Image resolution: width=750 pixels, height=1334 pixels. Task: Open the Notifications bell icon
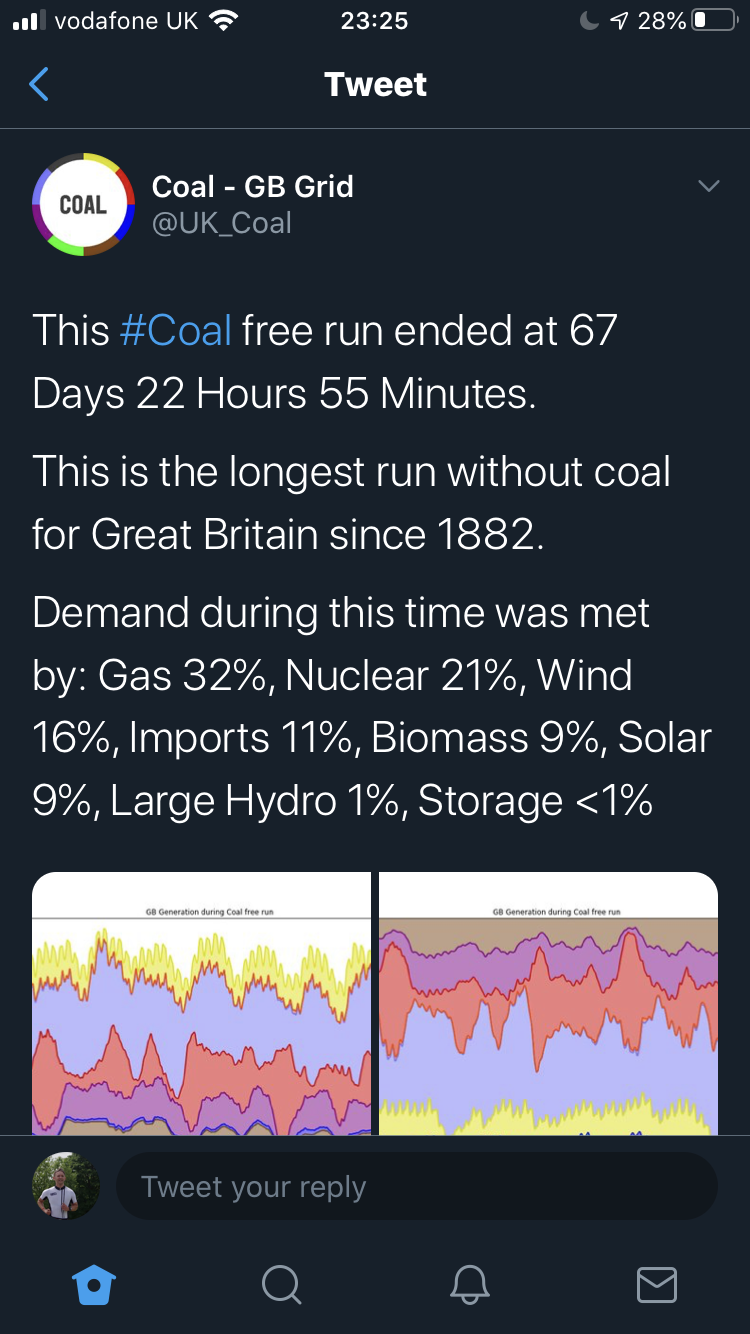pyautogui.click(x=469, y=1283)
